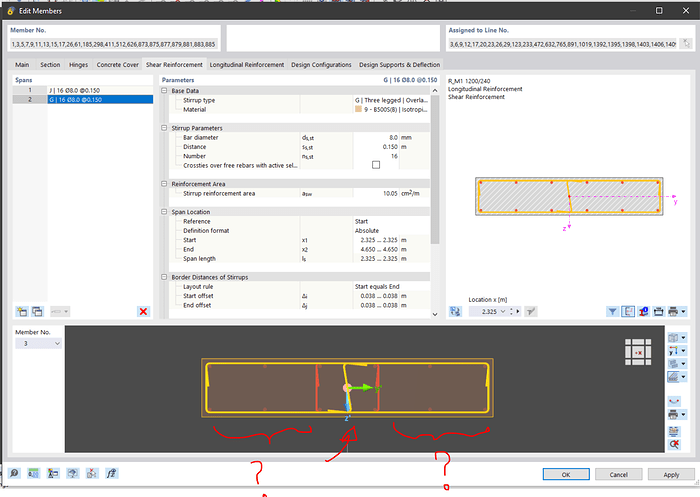Select span row 1 in Spans list
700x497 pixels.
[77, 90]
